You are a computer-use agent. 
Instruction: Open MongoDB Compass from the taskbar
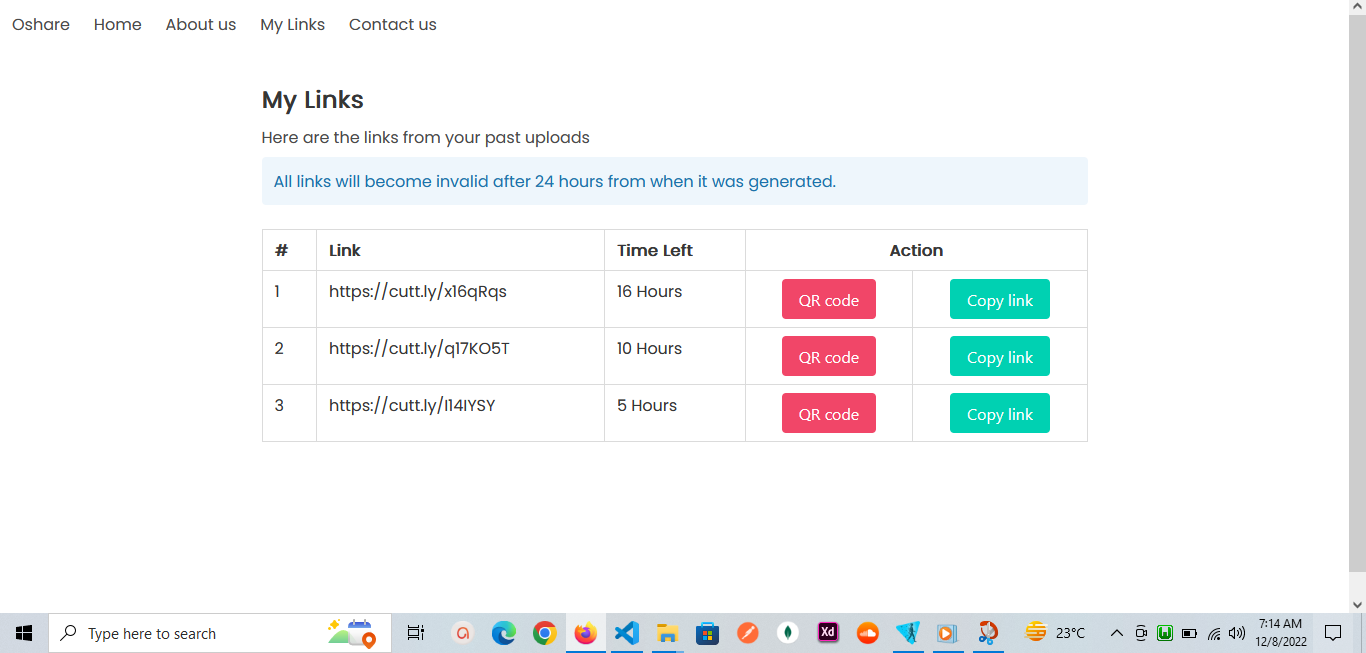pos(788,633)
